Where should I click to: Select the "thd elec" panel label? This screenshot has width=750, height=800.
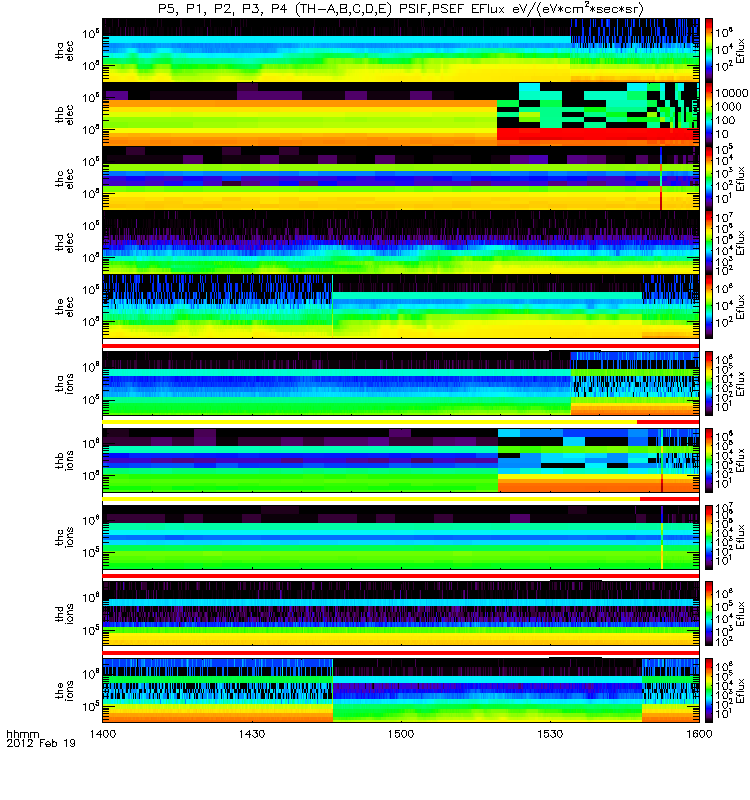(x=65, y=242)
